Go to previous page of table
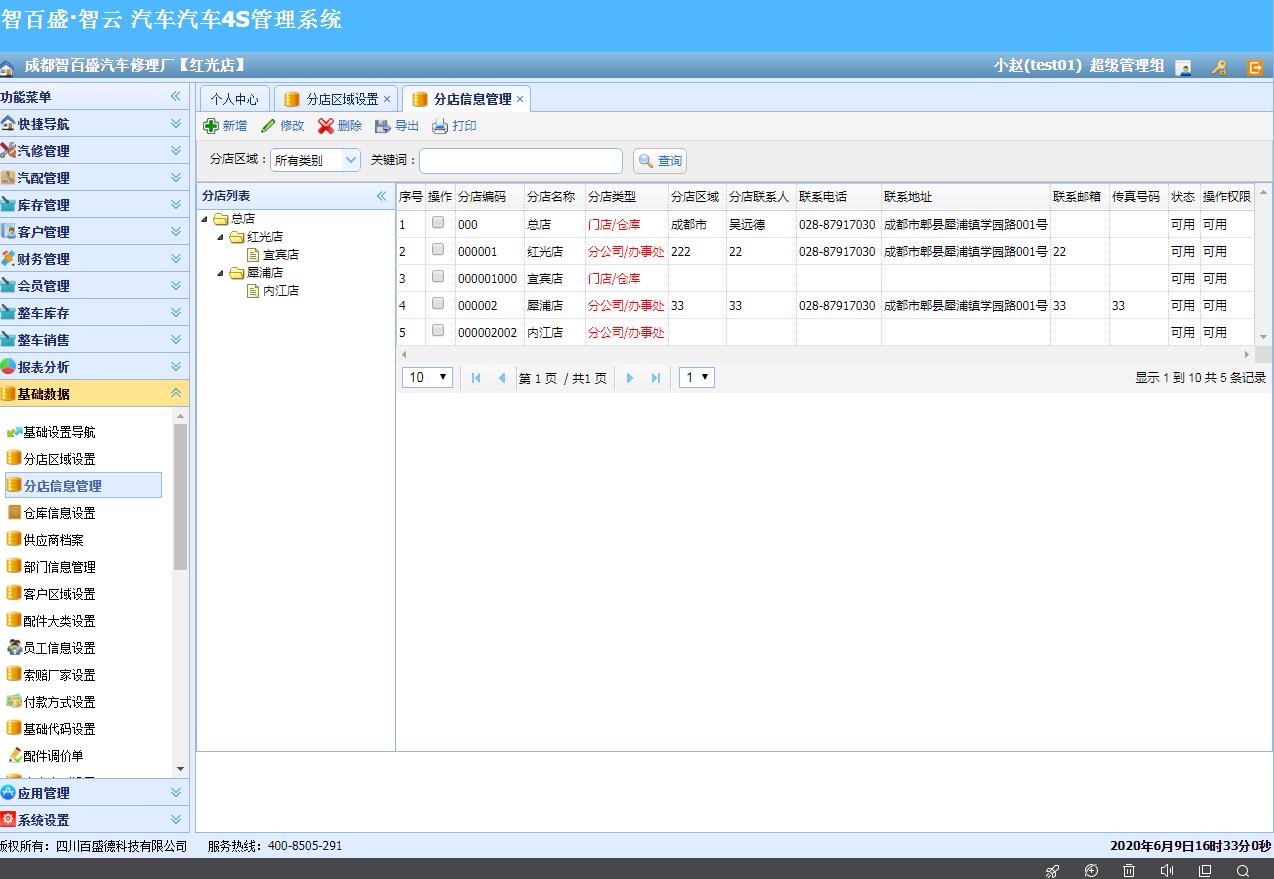1274x879 pixels. tap(502, 377)
